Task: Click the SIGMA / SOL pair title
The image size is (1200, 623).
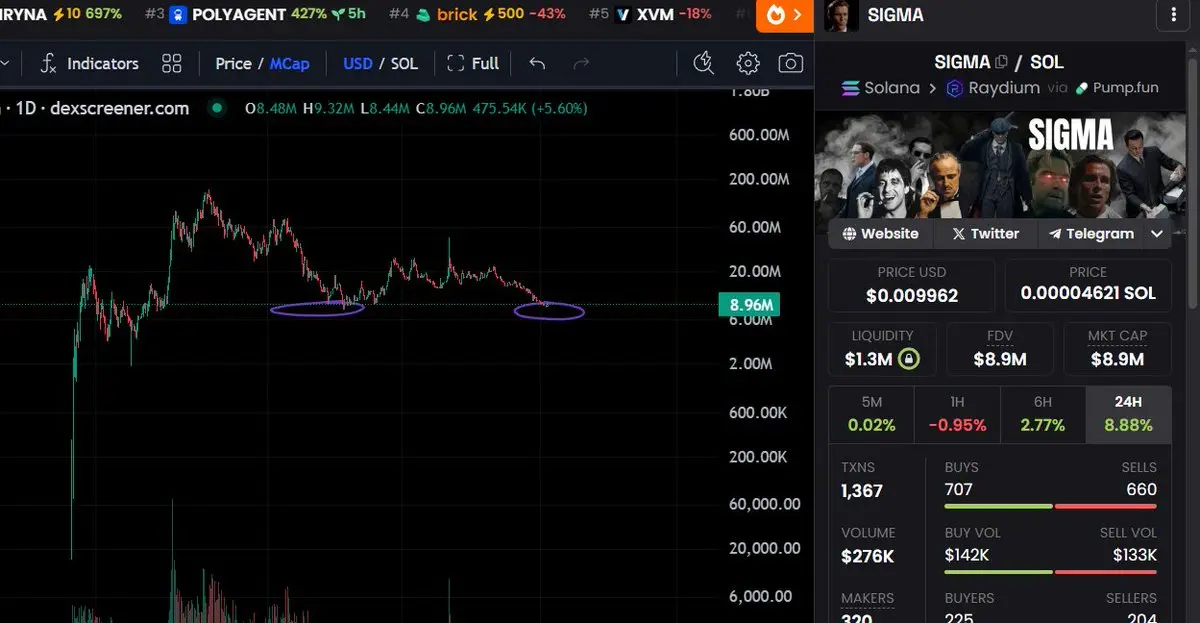Action: pyautogui.click(x=999, y=62)
